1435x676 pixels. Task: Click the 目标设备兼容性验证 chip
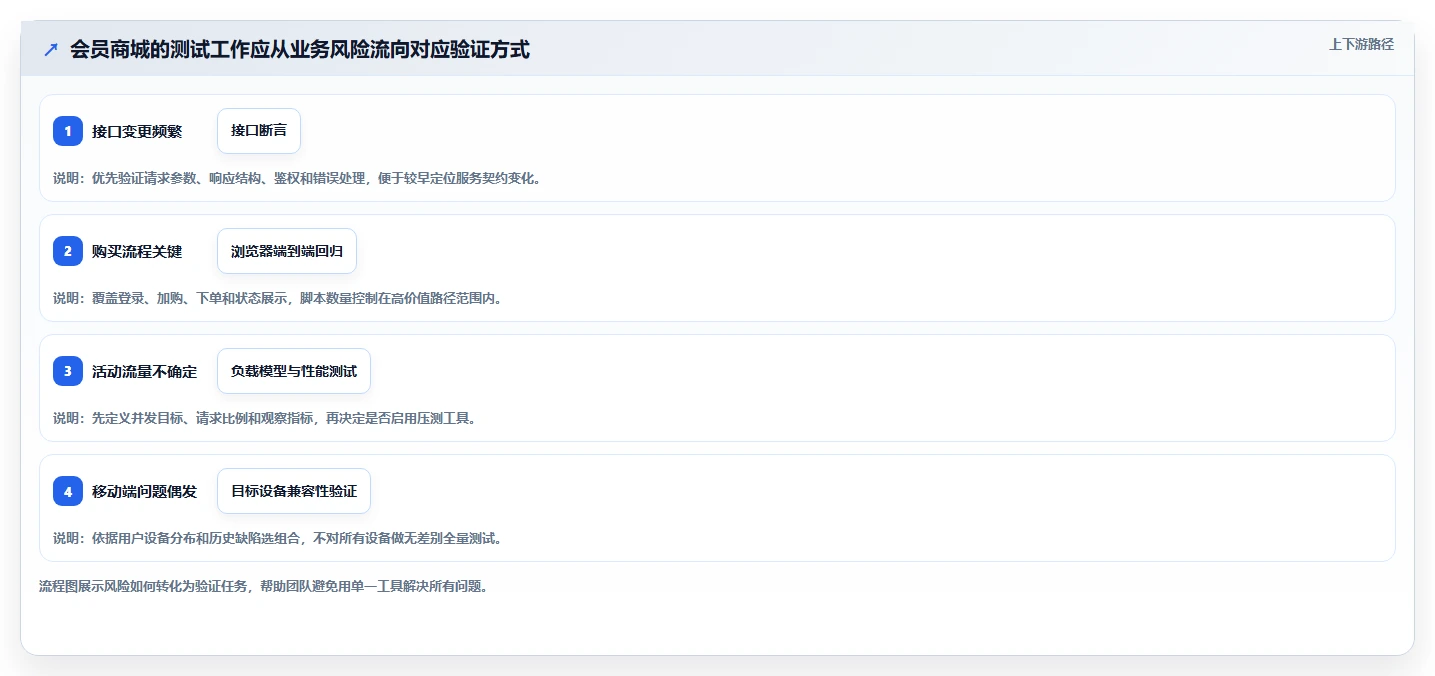(294, 491)
